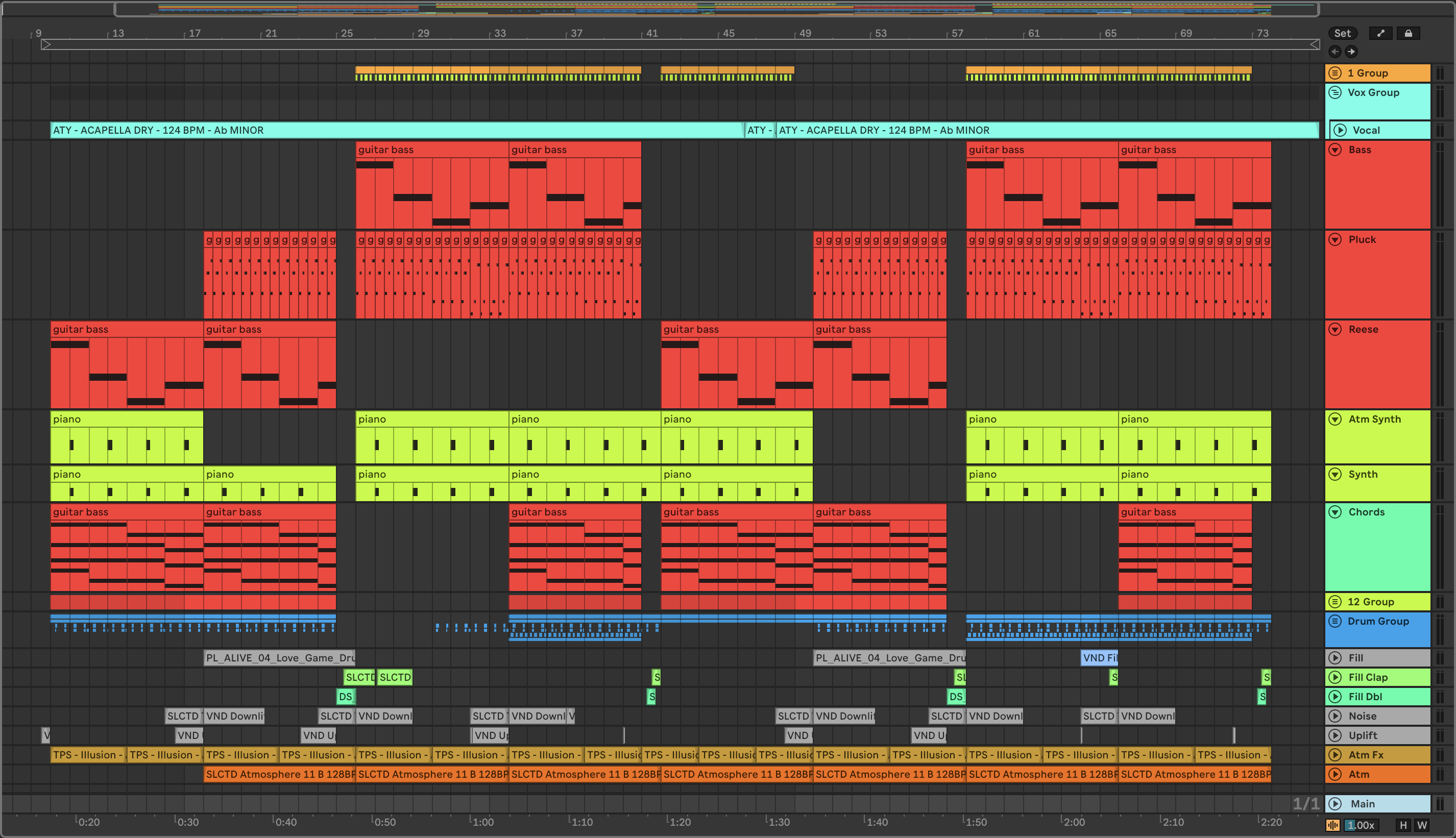
Task: Jump to previous locator arrow
Action: [1334, 52]
